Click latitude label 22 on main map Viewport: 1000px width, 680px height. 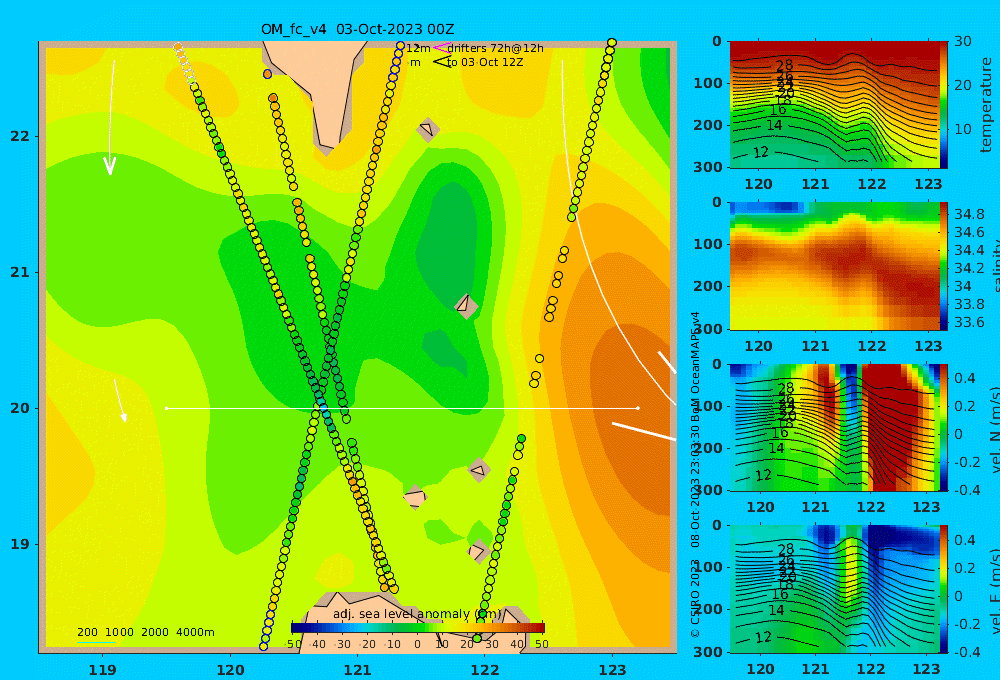pyautogui.click(x=20, y=136)
